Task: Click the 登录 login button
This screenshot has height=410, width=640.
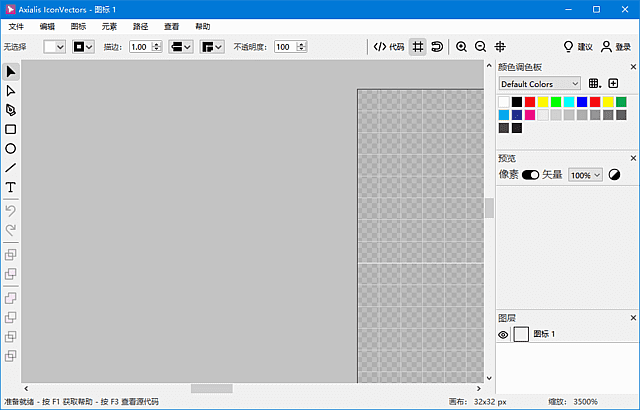Action: tap(616, 46)
